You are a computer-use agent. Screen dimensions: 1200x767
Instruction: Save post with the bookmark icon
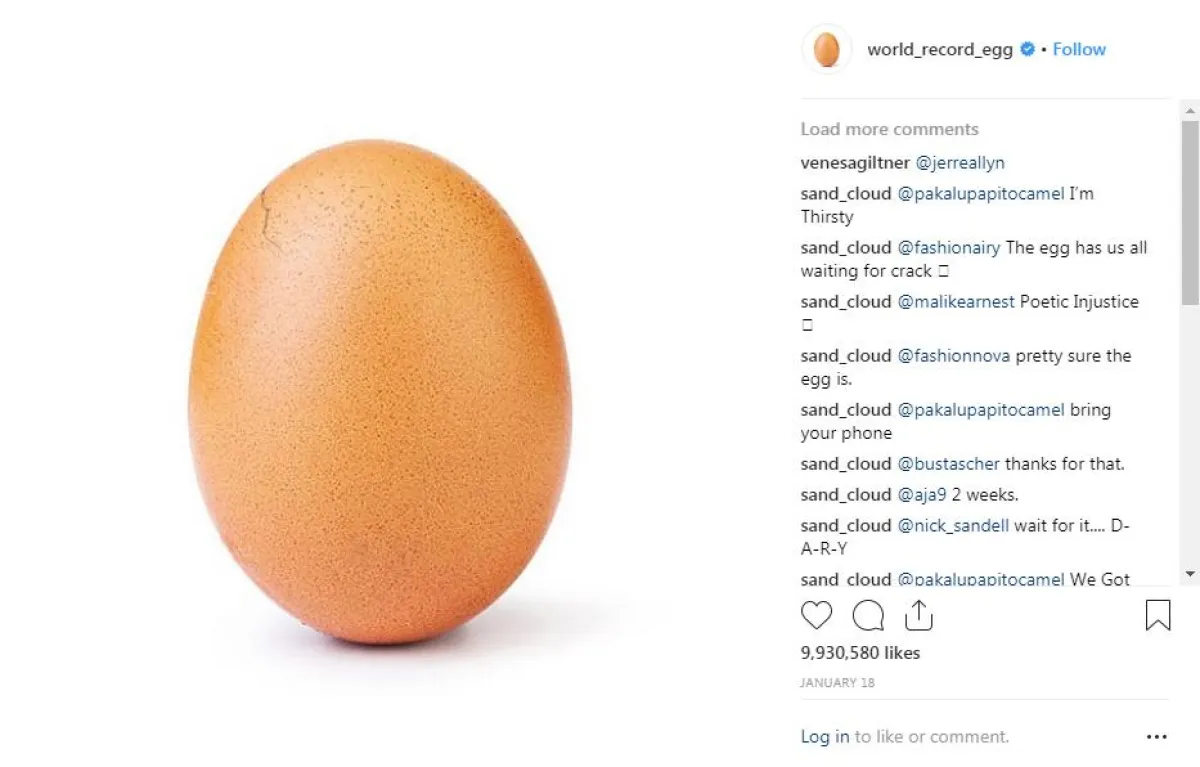(x=1157, y=615)
